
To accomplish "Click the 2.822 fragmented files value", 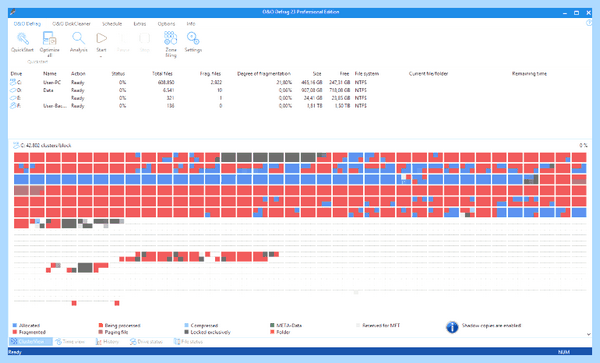I will click(216, 82).
